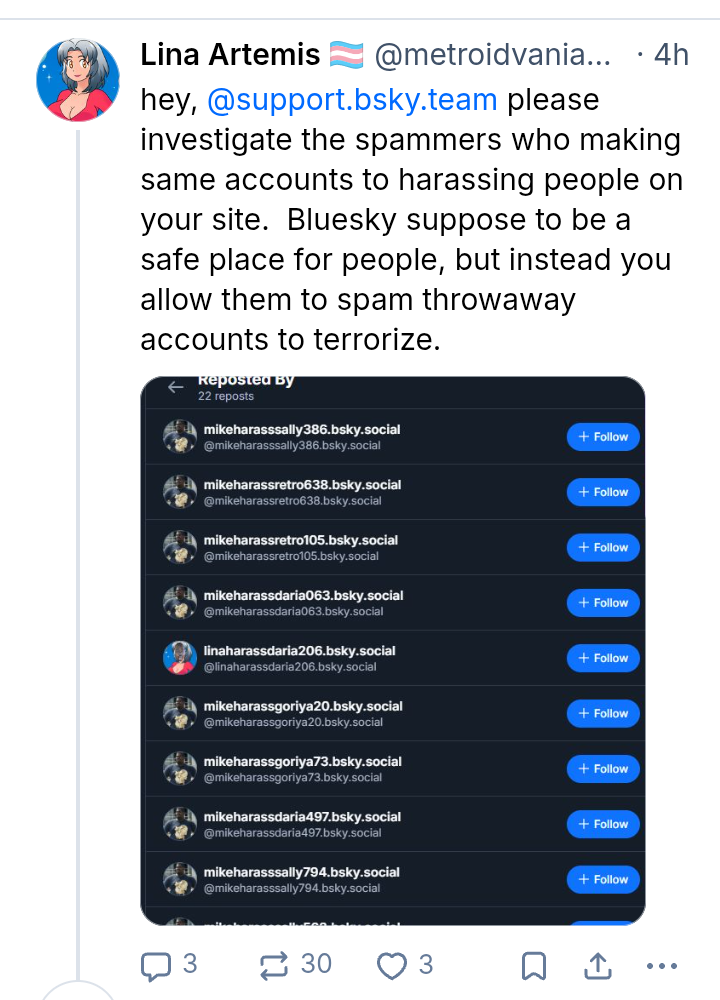720x1000 pixels.
Task: Click the reply comment bubble icon
Action: (x=155, y=965)
